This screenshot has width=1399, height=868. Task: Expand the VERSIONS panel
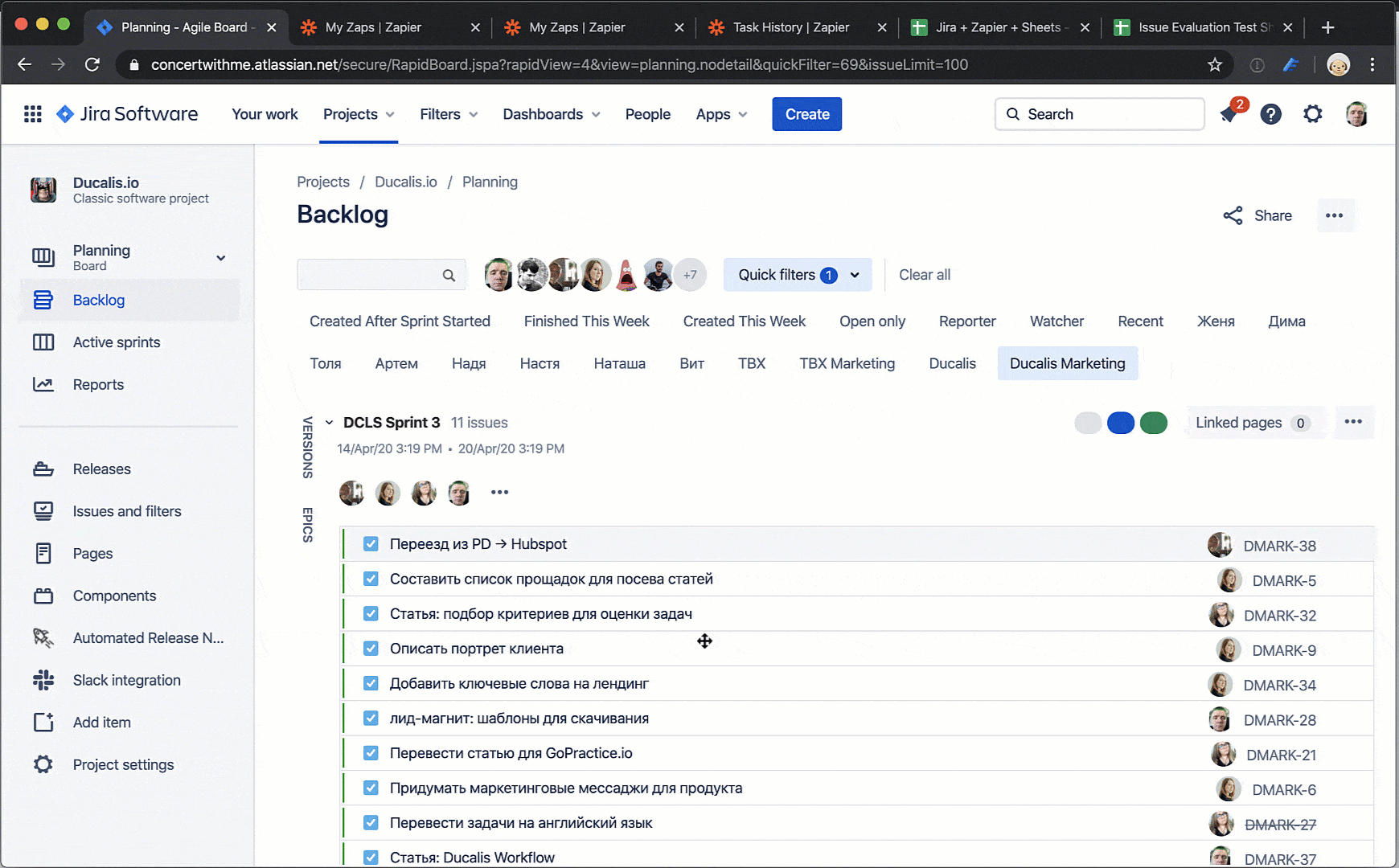tap(307, 448)
